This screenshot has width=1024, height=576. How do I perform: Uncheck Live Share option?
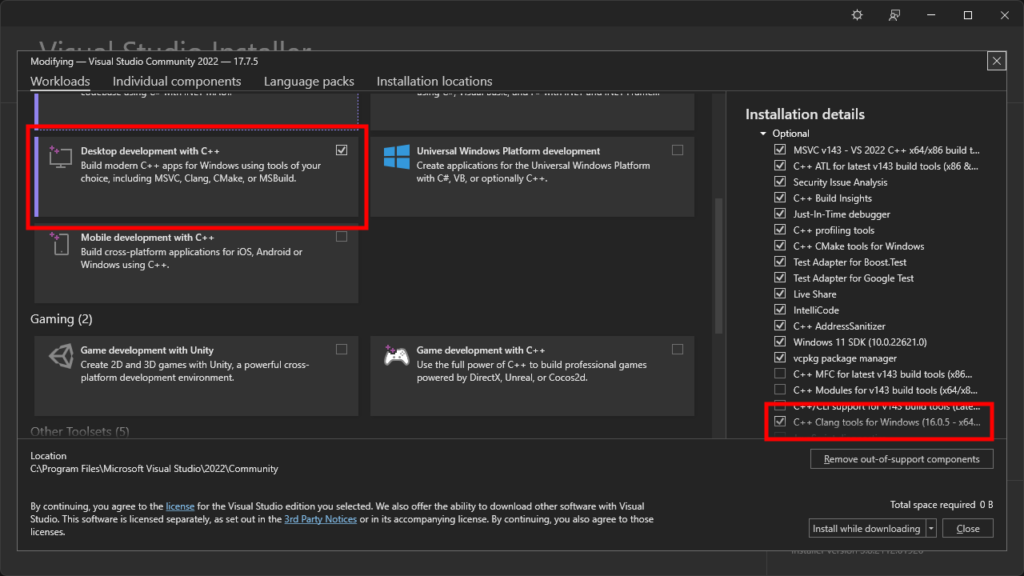[780, 294]
